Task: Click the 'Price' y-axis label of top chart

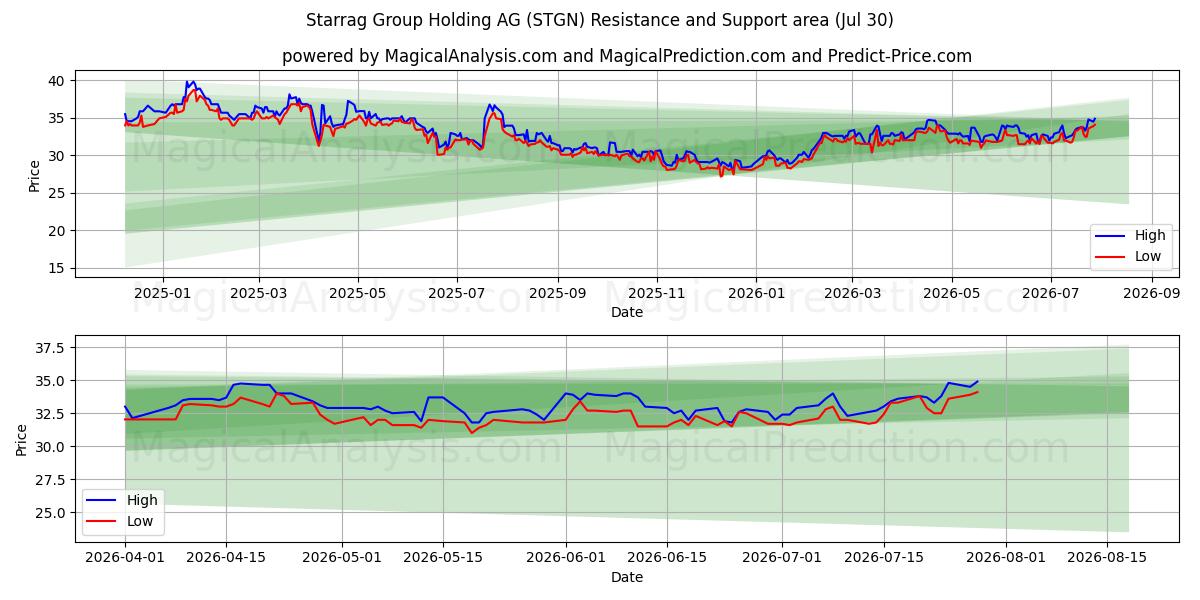Action: pos(34,176)
